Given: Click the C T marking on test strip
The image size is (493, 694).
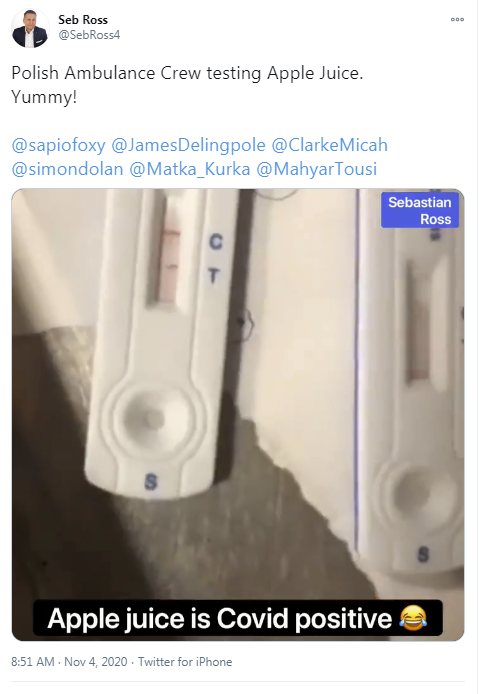Looking at the screenshot, I should [x=215, y=259].
